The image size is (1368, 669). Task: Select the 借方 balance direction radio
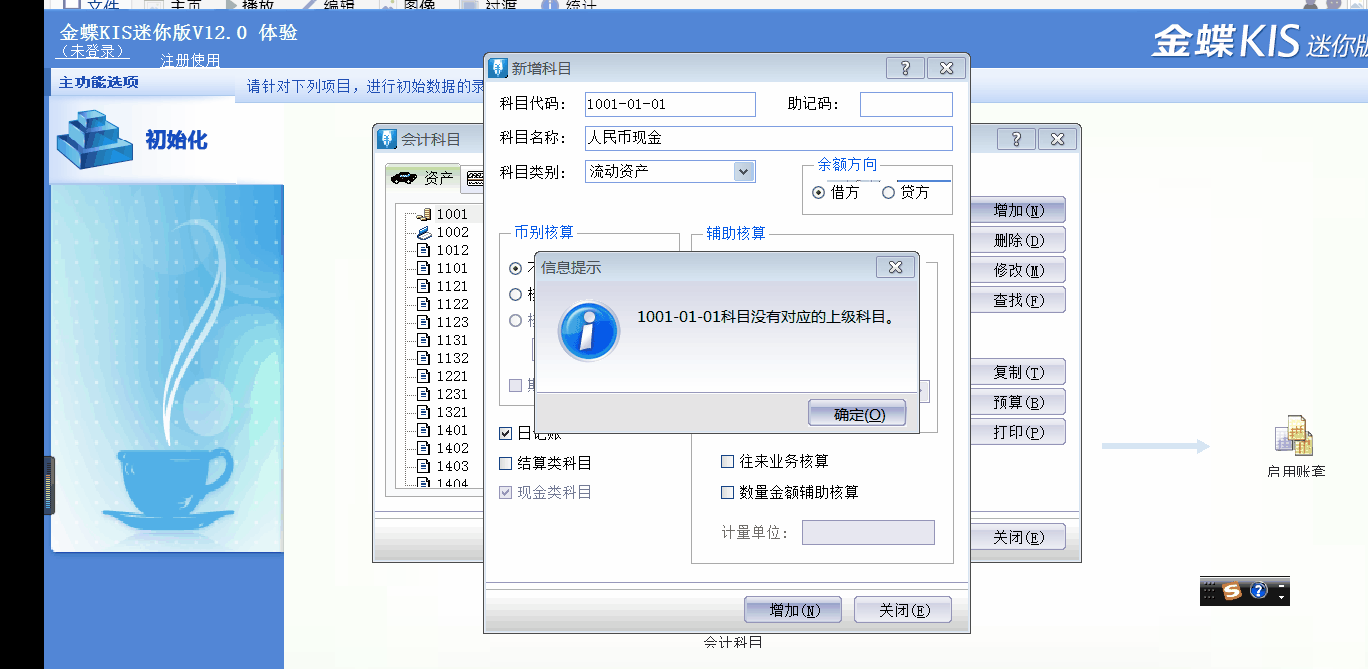coord(819,192)
